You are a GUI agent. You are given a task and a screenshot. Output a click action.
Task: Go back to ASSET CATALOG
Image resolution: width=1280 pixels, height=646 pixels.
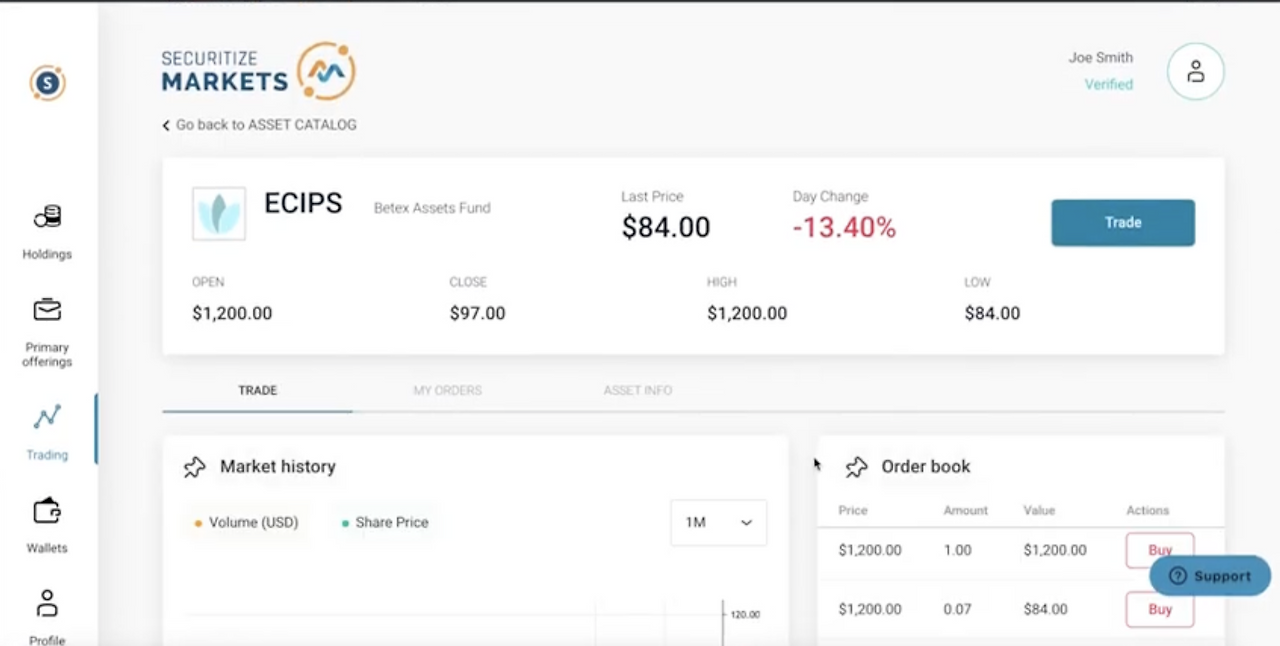coord(259,125)
